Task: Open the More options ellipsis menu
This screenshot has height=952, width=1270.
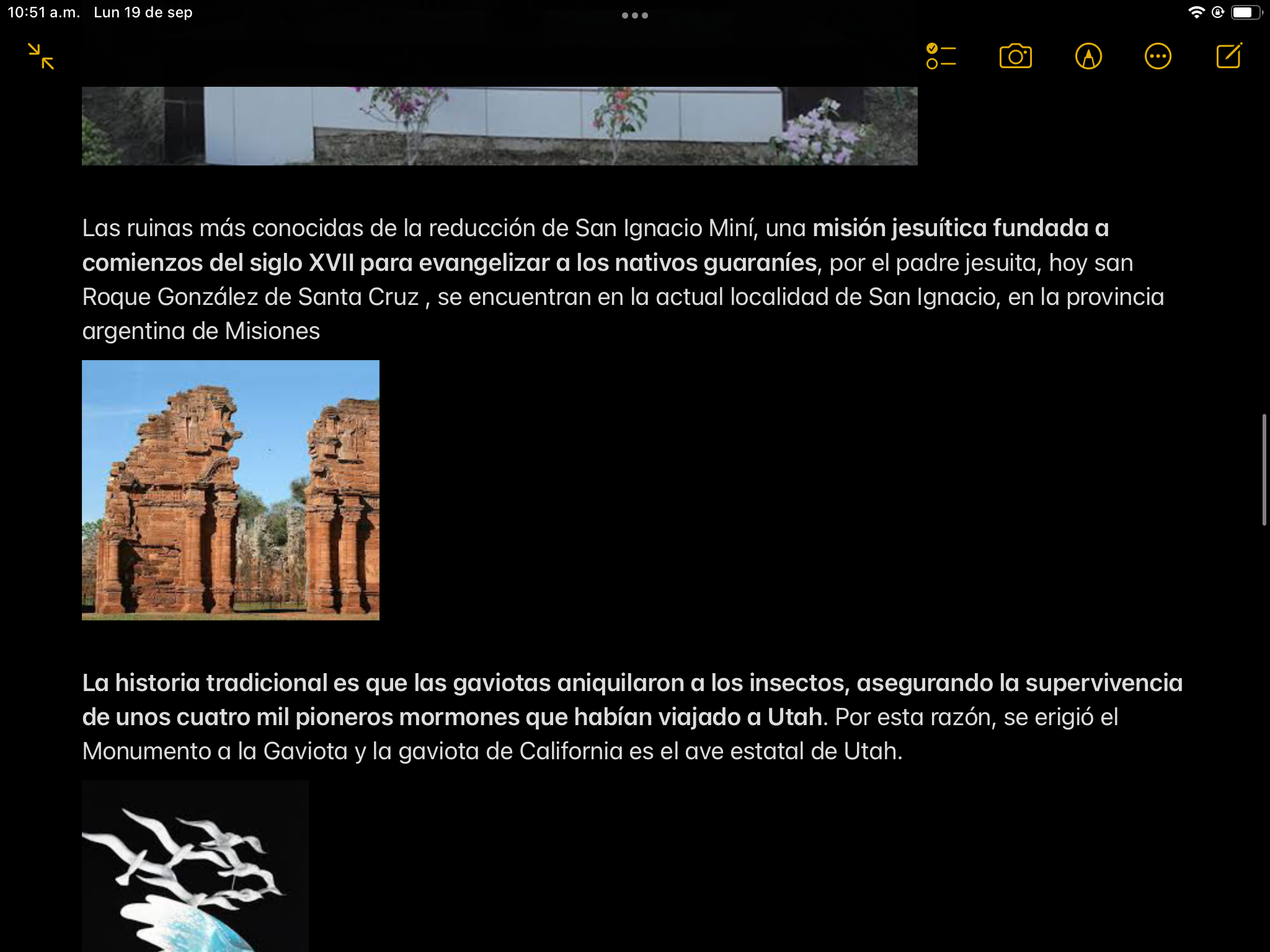Action: click(x=1158, y=56)
